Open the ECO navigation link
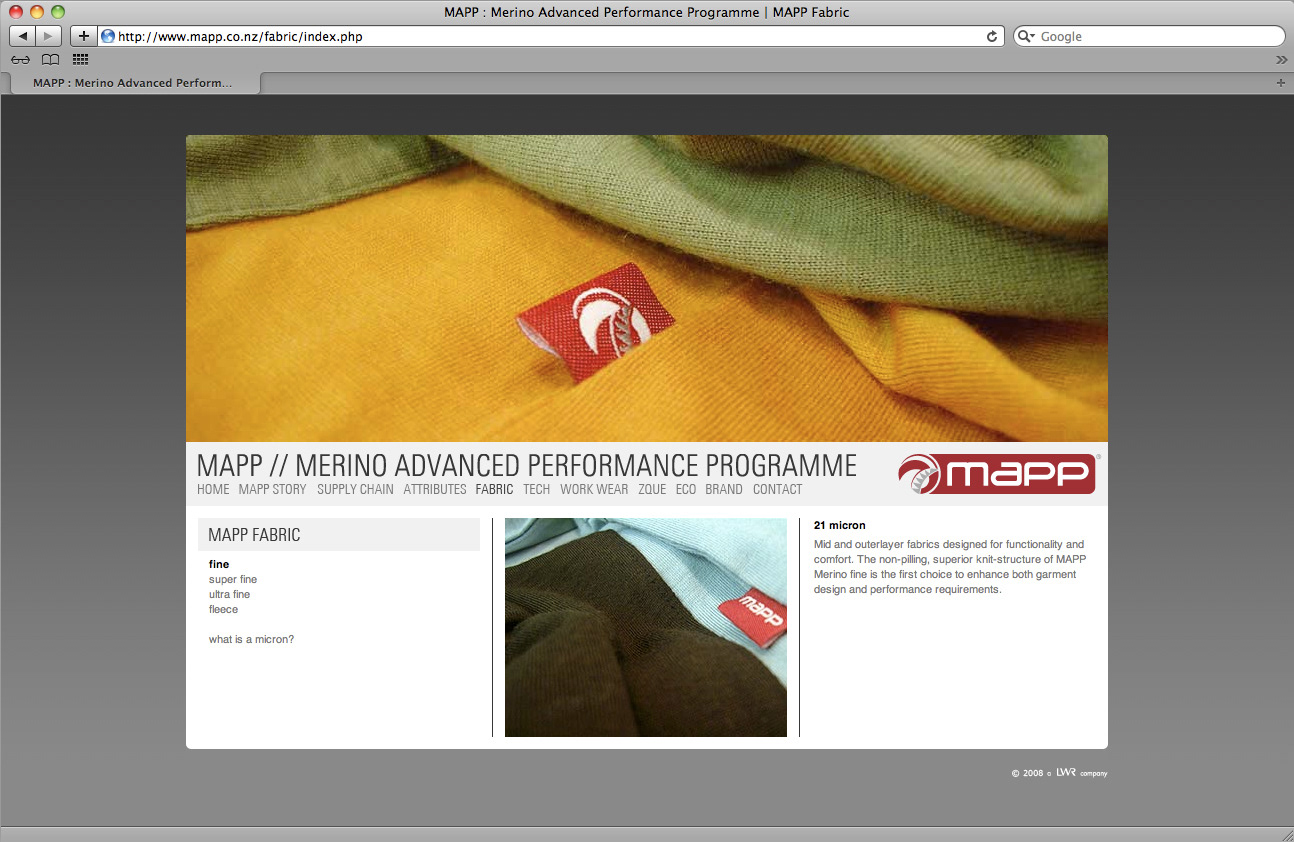The image size is (1294, 842). (x=685, y=489)
